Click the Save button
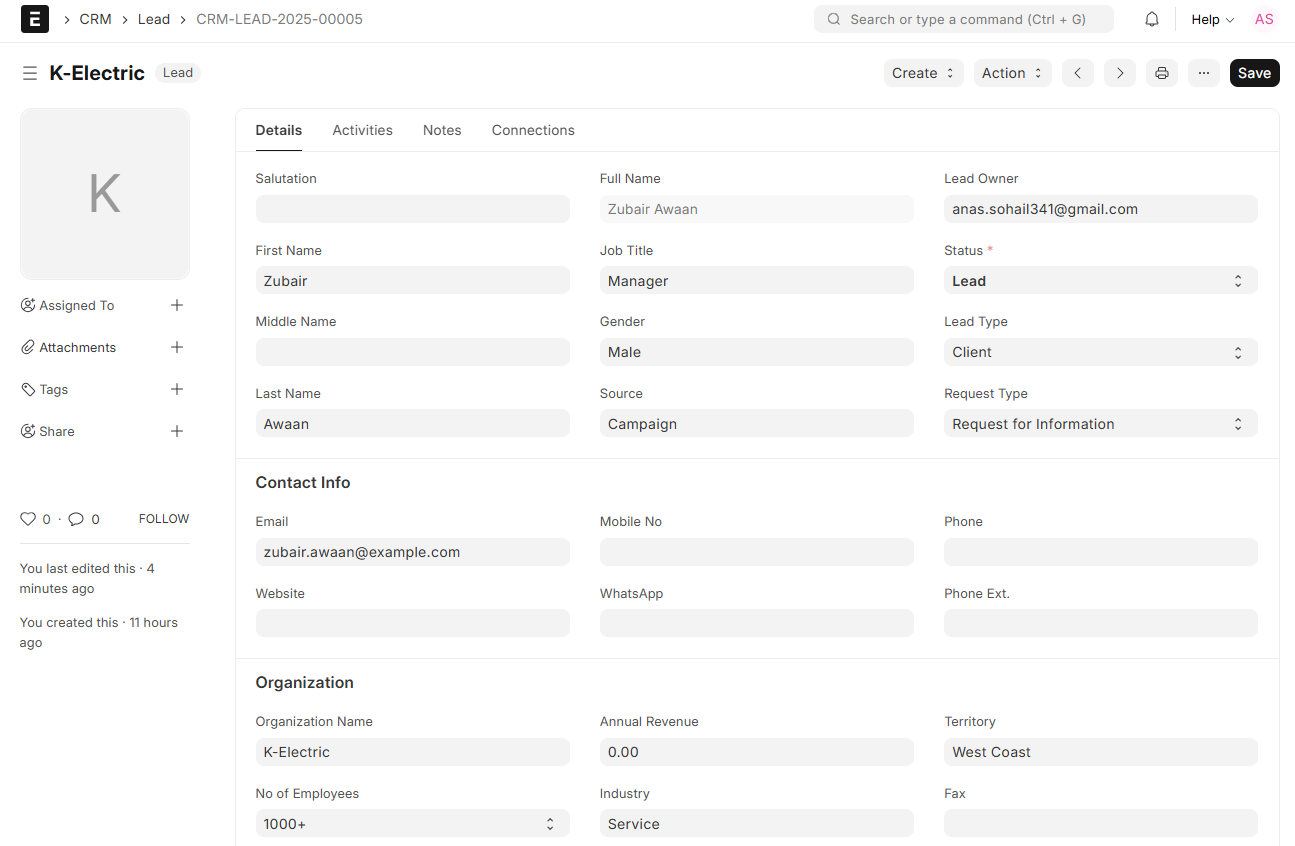The image size is (1295, 846). [x=1254, y=73]
